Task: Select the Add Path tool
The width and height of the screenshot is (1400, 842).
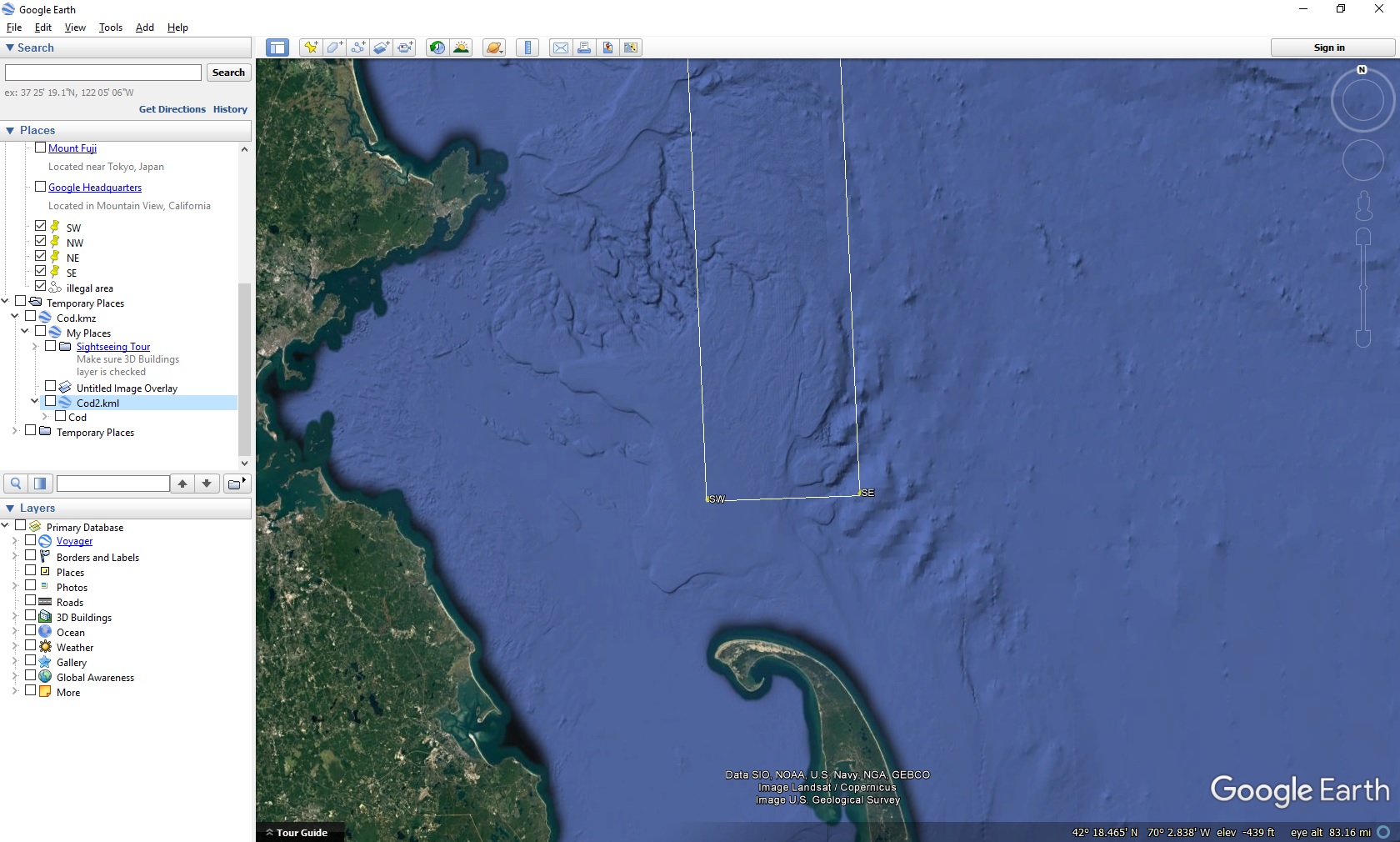Action: coord(357,48)
